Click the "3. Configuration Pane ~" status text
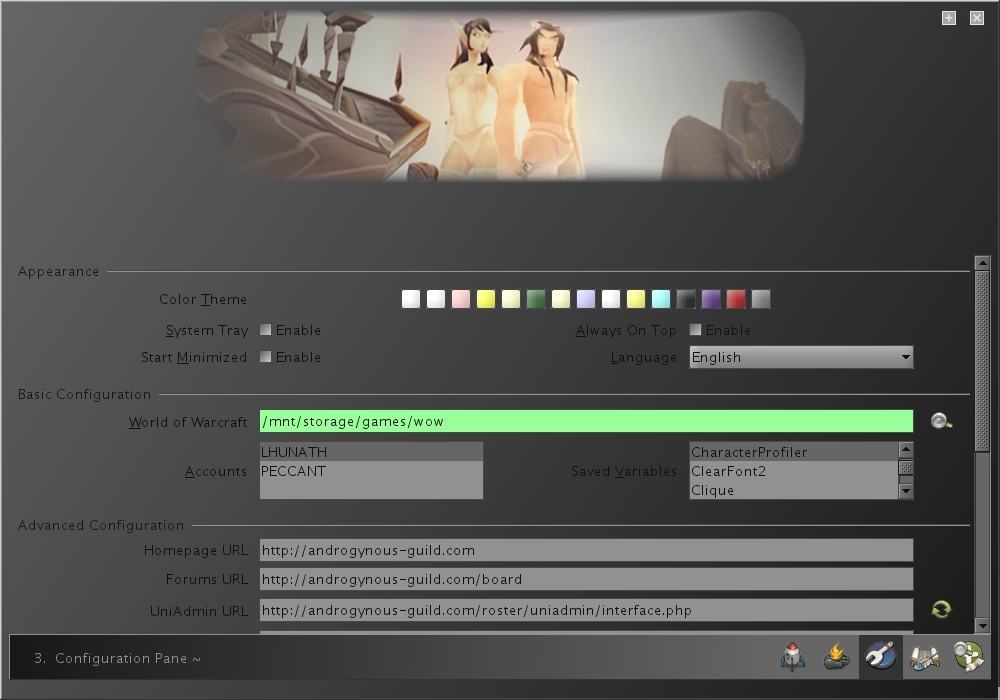 117,658
